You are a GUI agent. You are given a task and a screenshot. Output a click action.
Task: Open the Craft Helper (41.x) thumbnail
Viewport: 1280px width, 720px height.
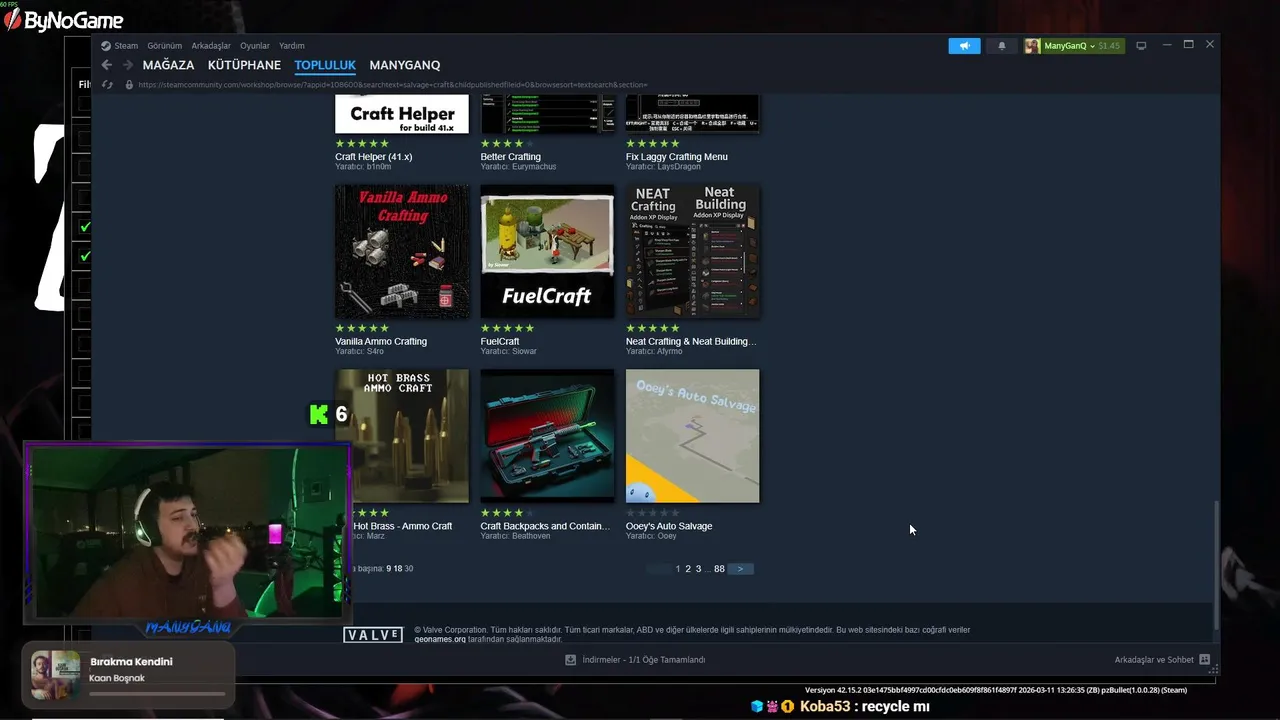pos(402,114)
